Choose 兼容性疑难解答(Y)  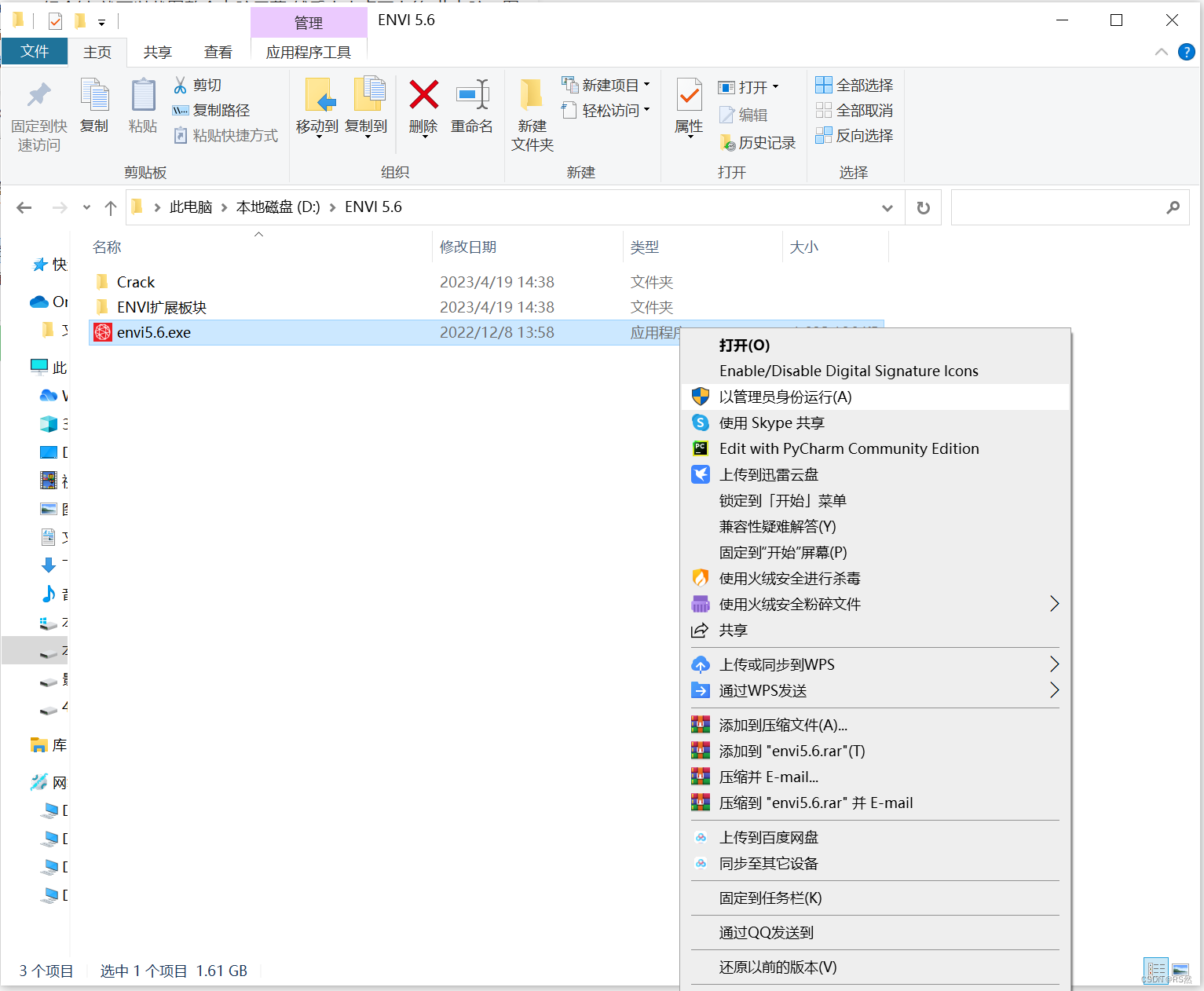click(x=876, y=526)
